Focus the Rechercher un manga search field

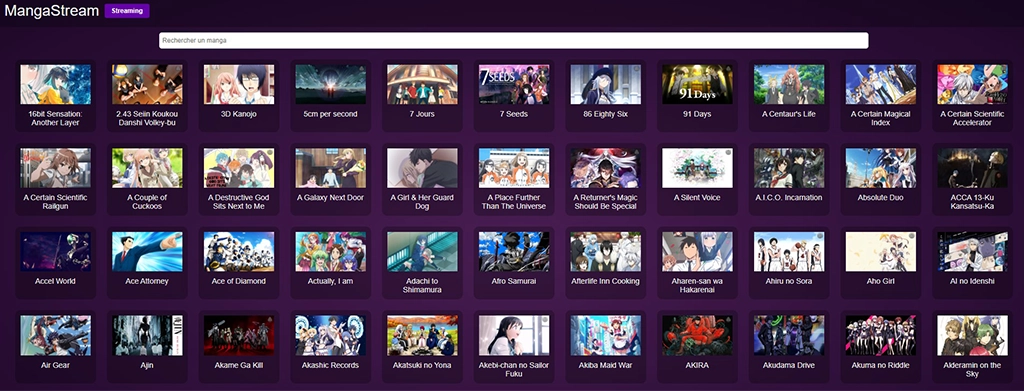(513, 40)
